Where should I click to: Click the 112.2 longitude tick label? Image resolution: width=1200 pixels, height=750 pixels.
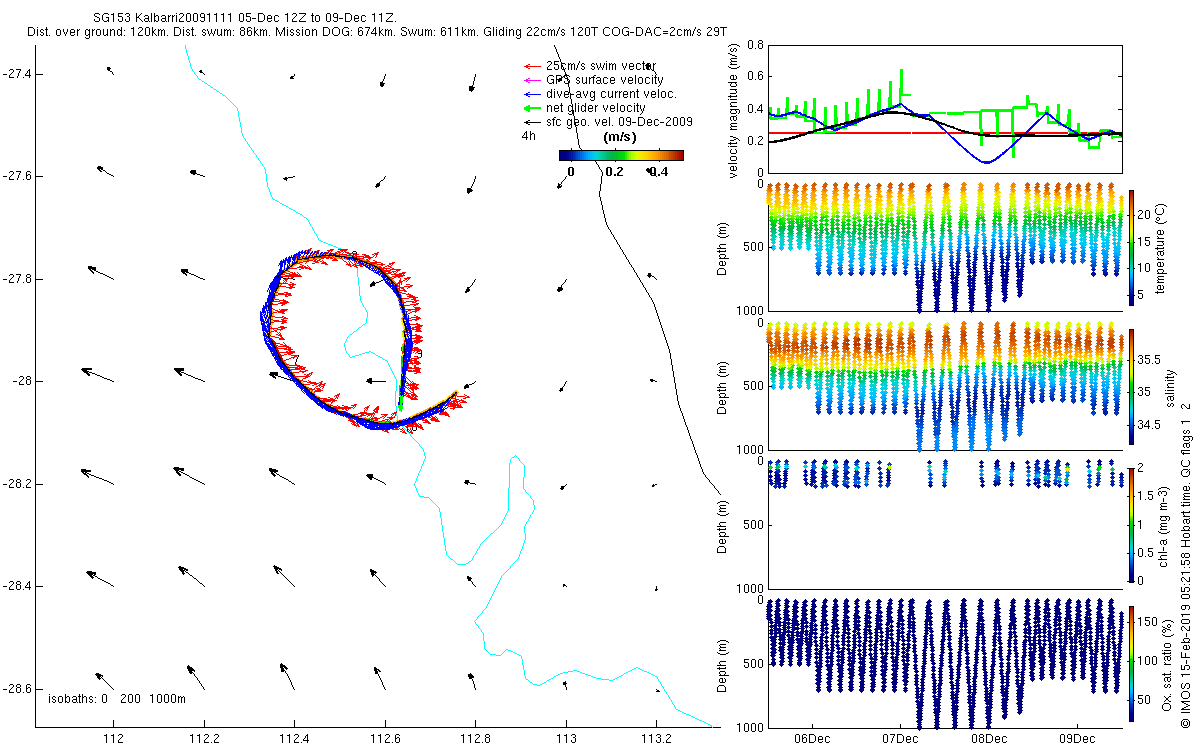[x=204, y=739]
